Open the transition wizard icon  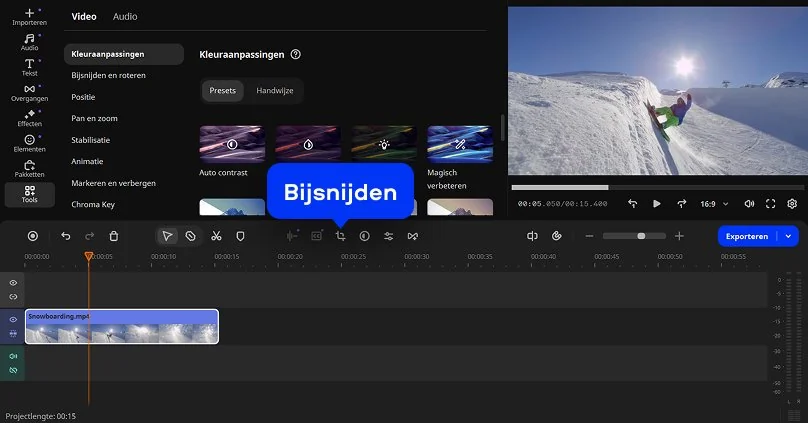coord(413,236)
